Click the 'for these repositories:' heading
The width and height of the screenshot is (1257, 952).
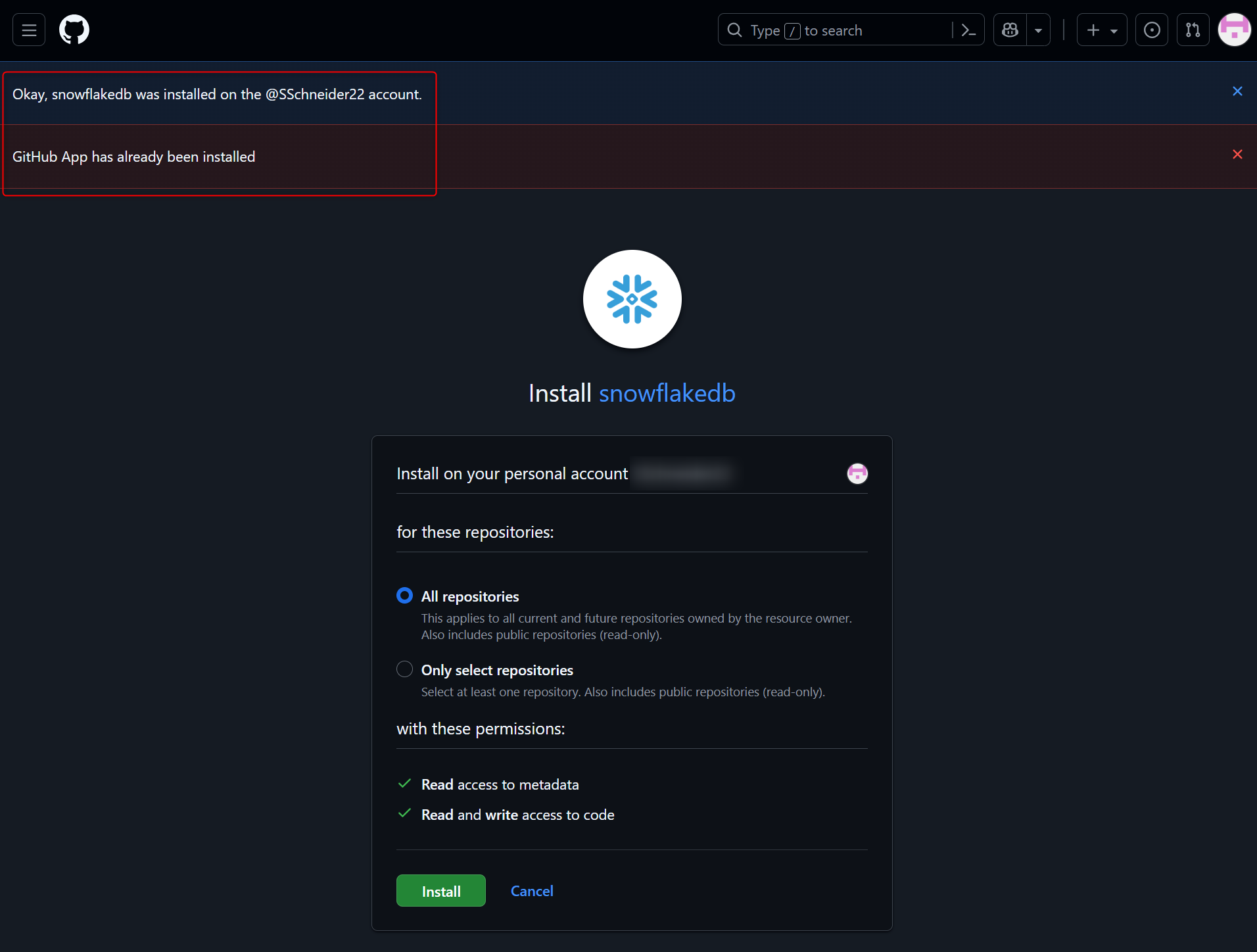click(x=475, y=532)
